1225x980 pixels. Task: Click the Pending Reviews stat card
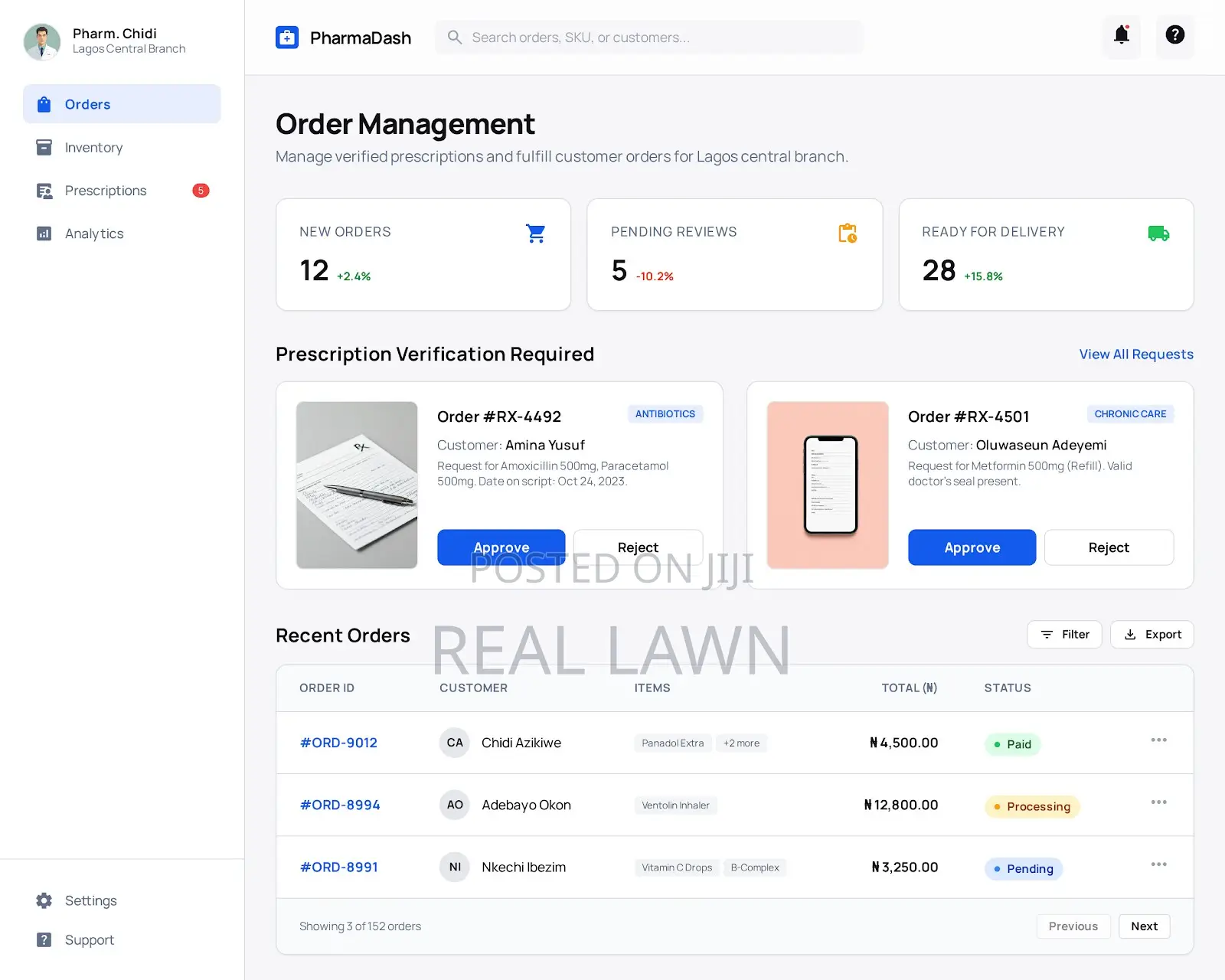tap(735, 255)
